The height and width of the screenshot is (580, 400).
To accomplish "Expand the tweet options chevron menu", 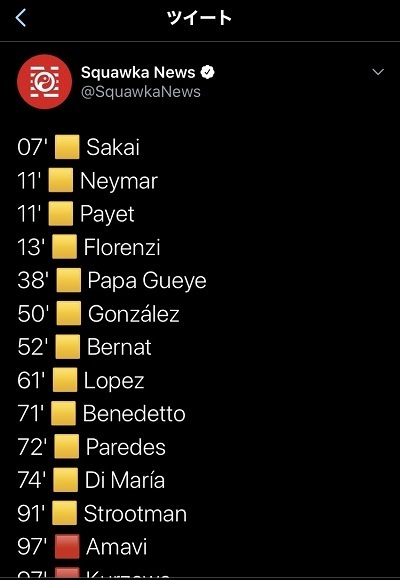I will tap(378, 72).
